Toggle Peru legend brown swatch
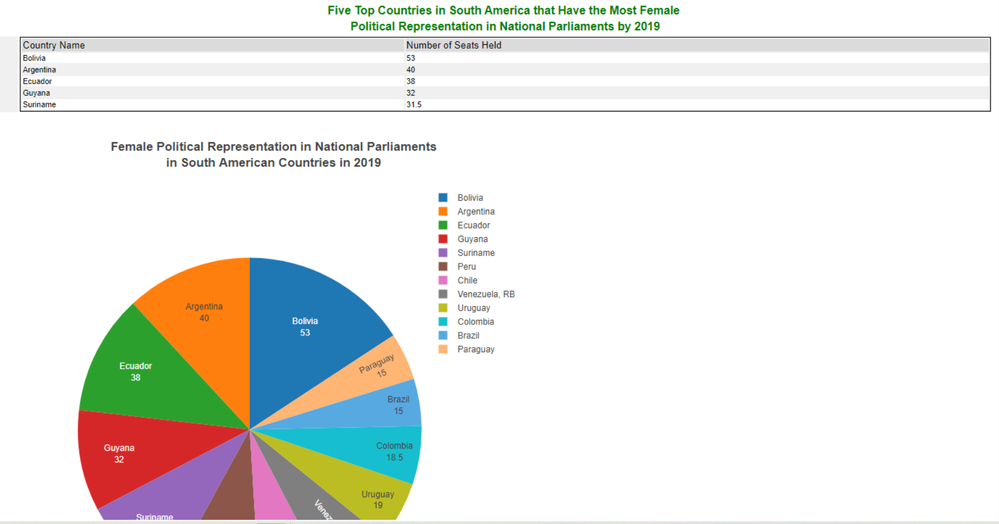999x524 pixels. click(443, 266)
